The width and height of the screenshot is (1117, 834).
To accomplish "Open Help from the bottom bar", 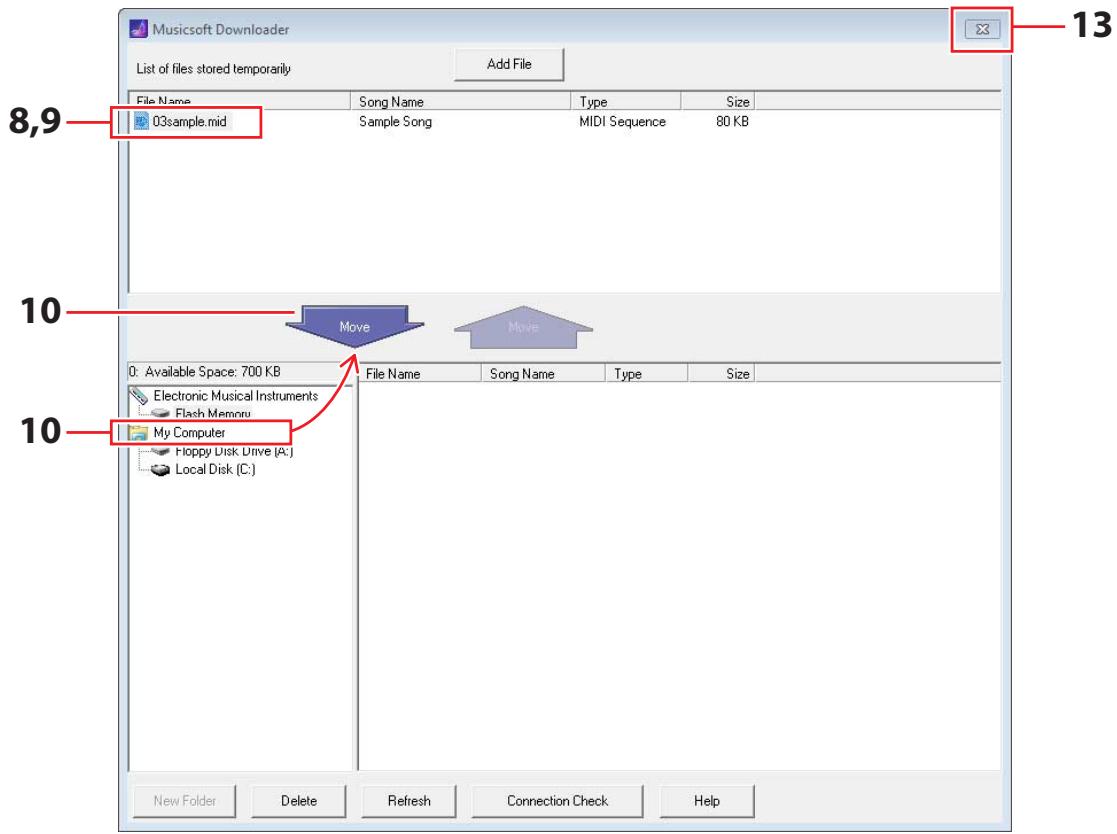I will click(706, 800).
